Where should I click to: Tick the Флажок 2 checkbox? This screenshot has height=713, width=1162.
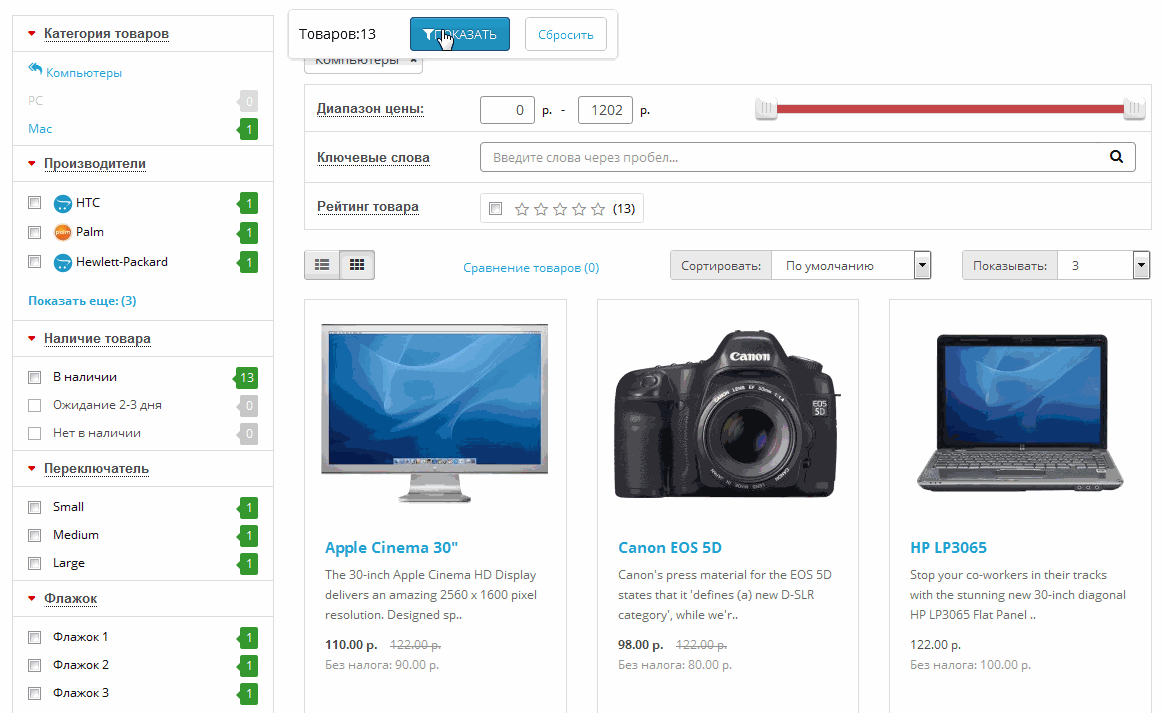point(34,666)
